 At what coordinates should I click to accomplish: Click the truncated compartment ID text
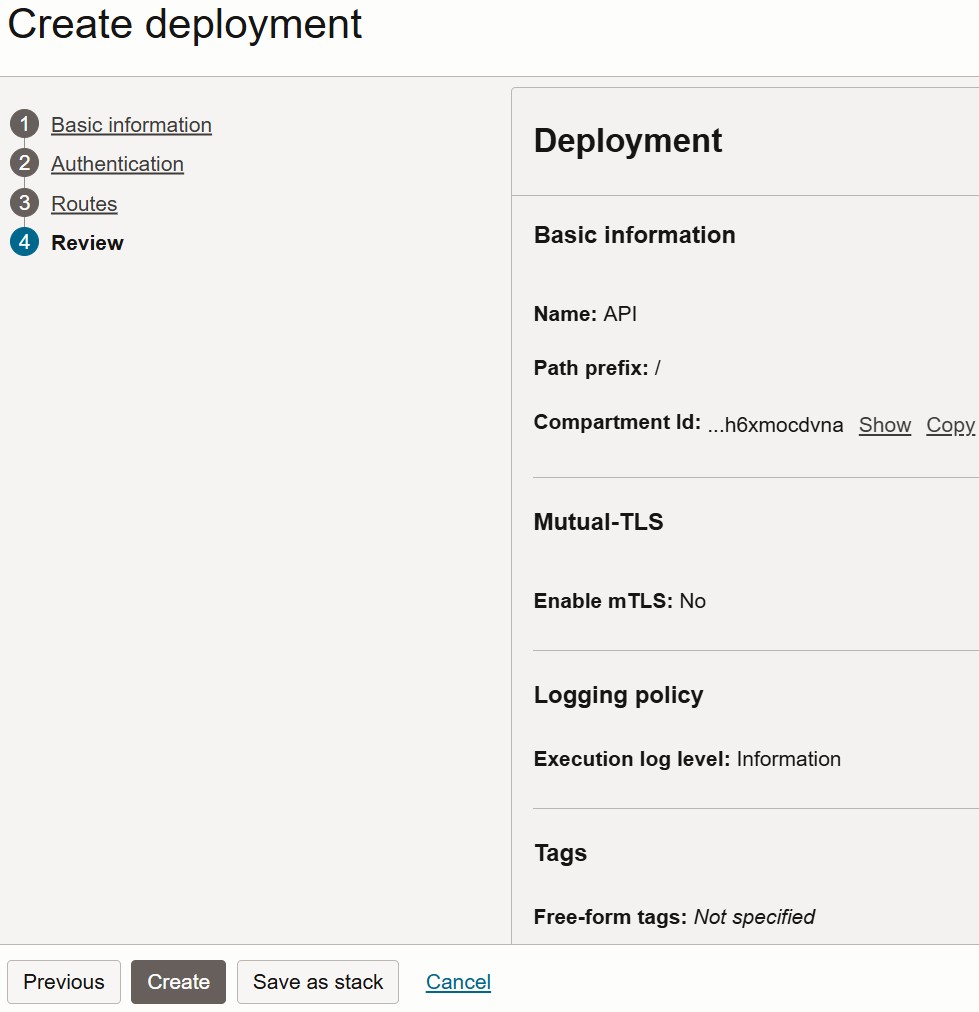pyautogui.click(x=775, y=425)
